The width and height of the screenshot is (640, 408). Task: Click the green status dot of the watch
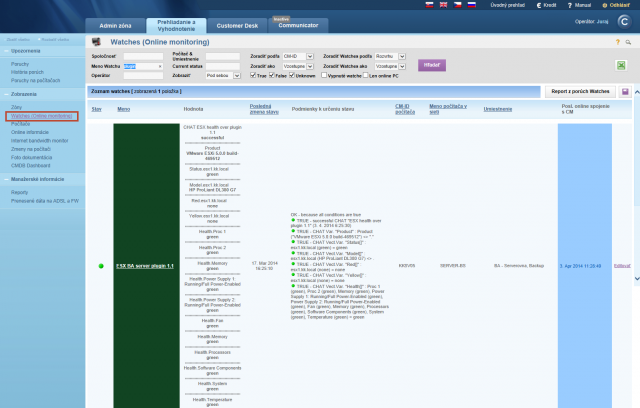(x=101, y=266)
